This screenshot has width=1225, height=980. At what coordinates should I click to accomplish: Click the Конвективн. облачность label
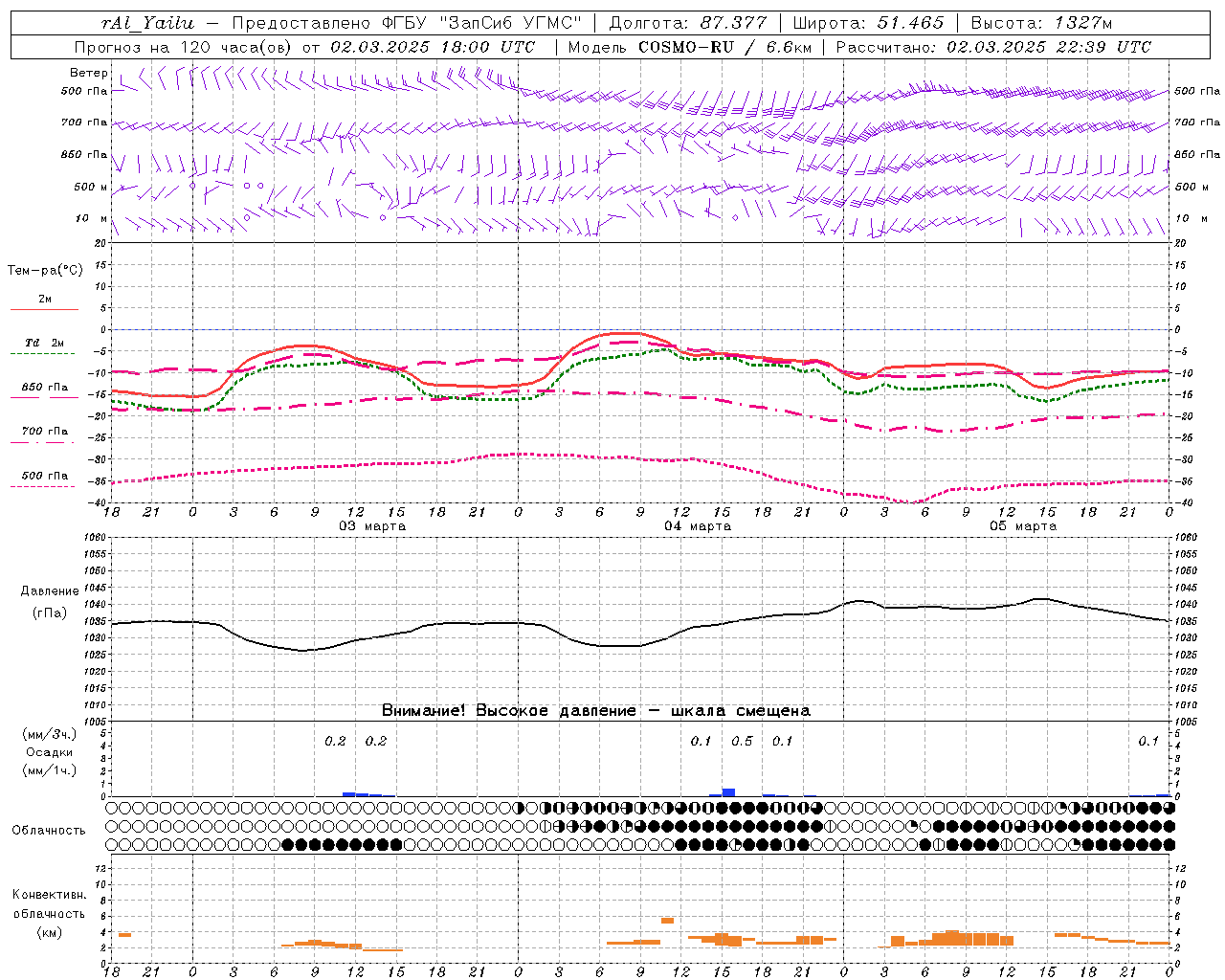tap(50, 903)
